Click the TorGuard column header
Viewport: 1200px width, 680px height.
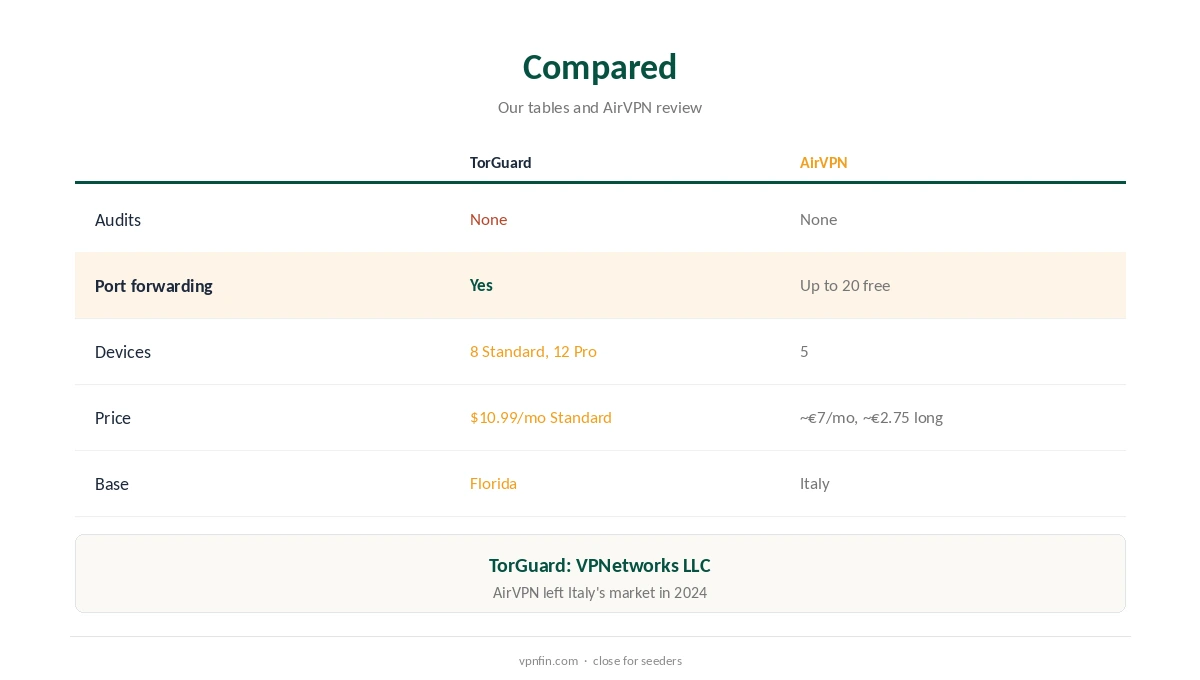[501, 162]
